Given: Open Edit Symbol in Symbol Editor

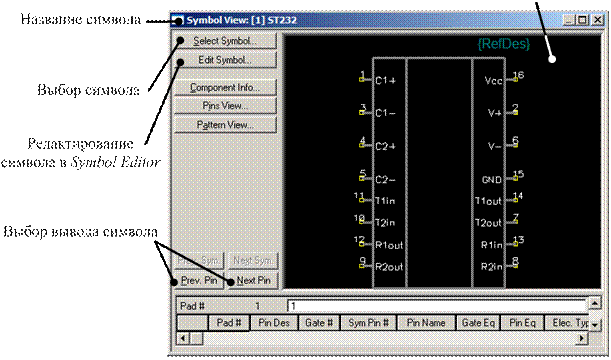Looking at the screenshot, I should click(225, 60).
